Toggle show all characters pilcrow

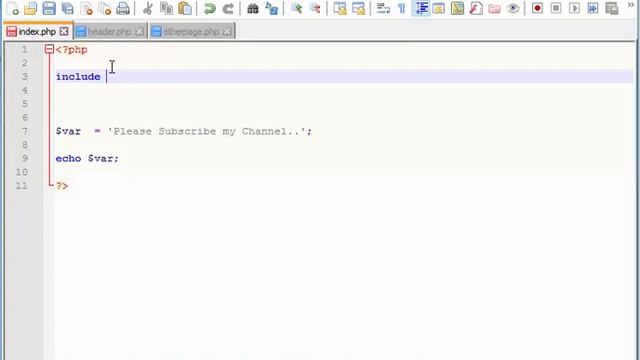tap(402, 8)
